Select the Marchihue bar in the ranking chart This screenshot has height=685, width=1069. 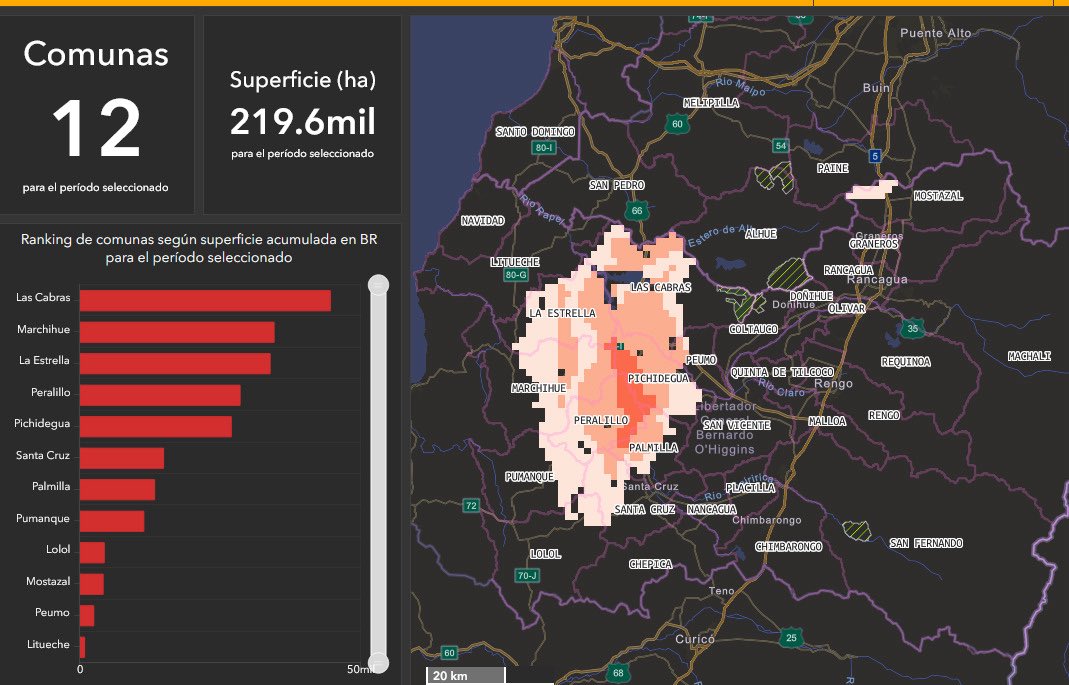click(x=177, y=332)
